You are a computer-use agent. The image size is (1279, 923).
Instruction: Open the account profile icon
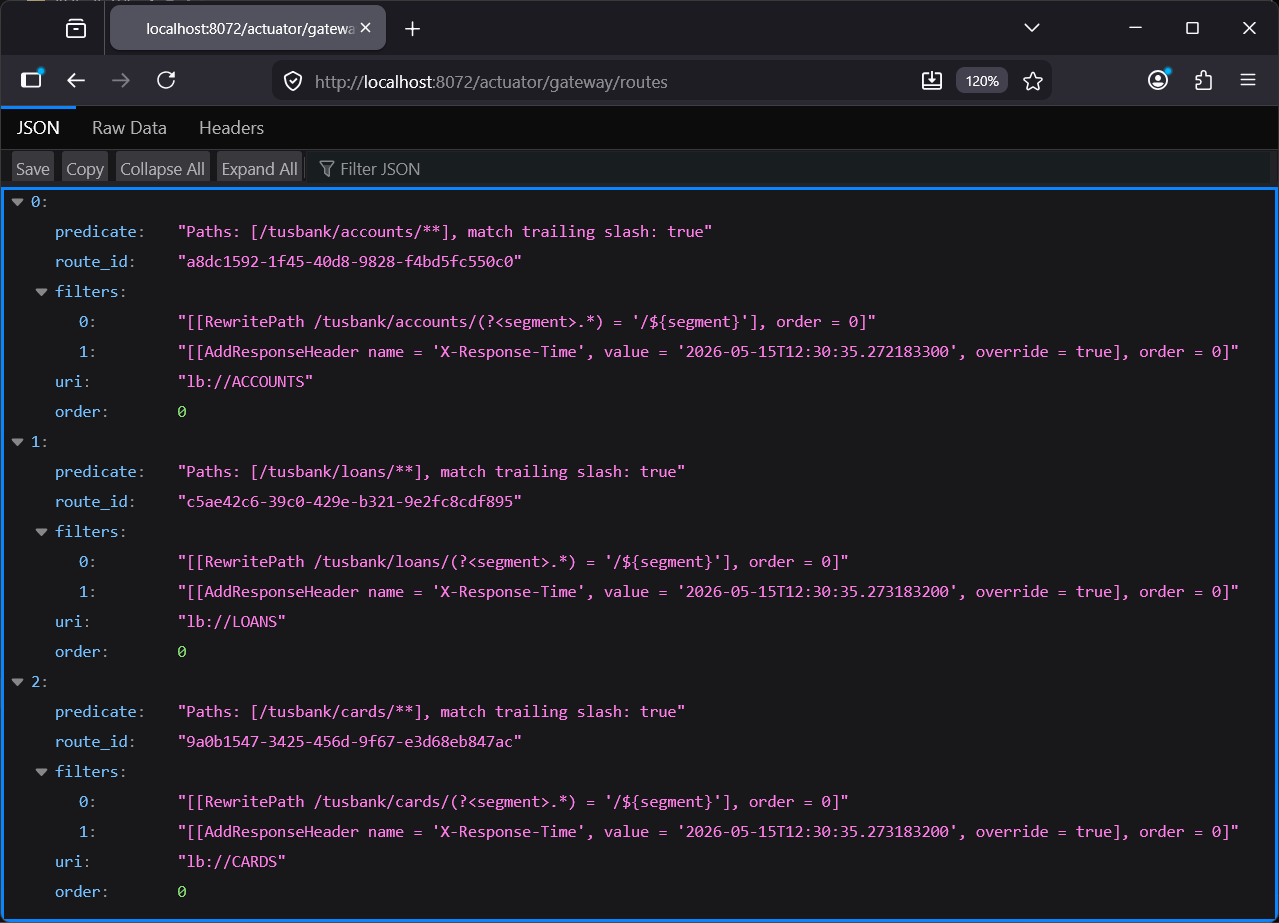coord(1158,81)
